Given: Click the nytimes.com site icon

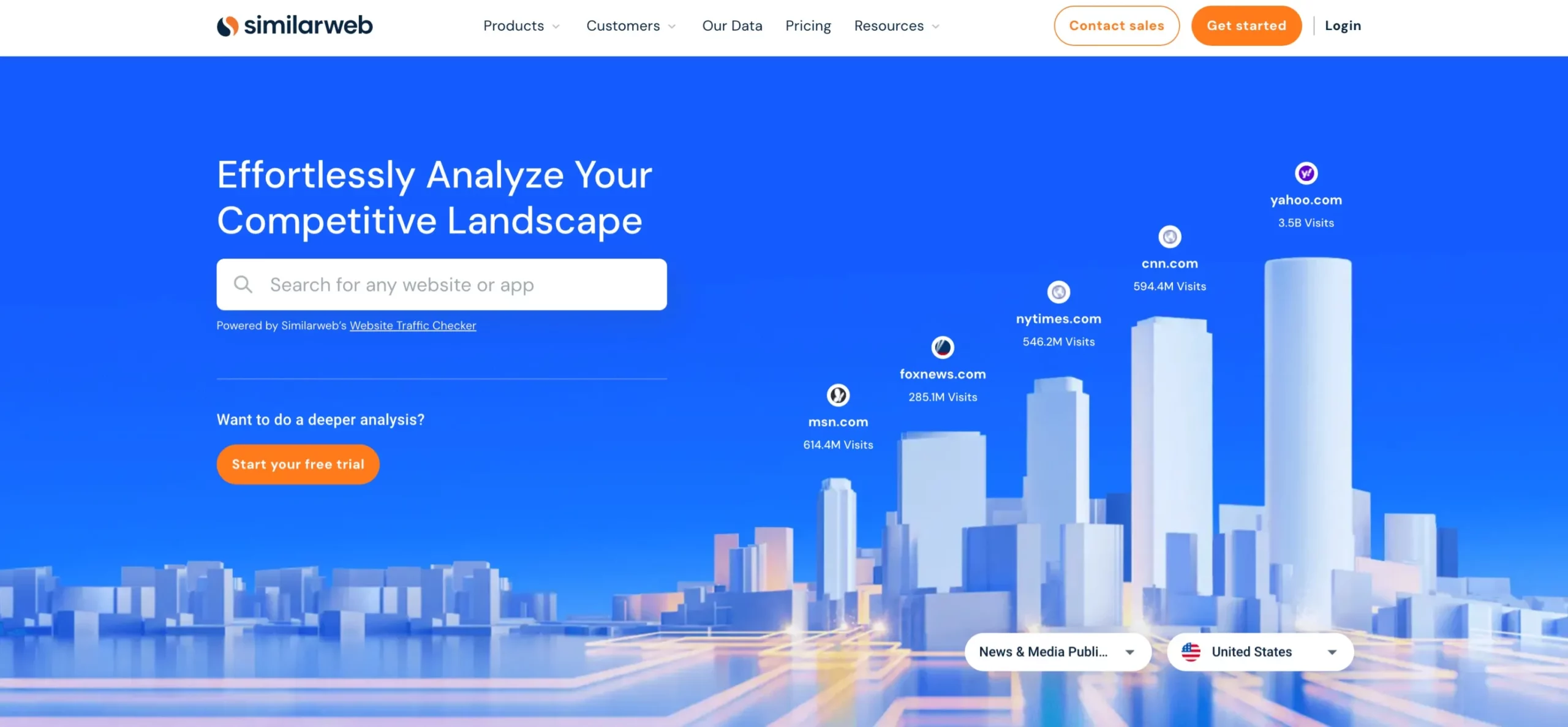Looking at the screenshot, I should [x=1058, y=291].
